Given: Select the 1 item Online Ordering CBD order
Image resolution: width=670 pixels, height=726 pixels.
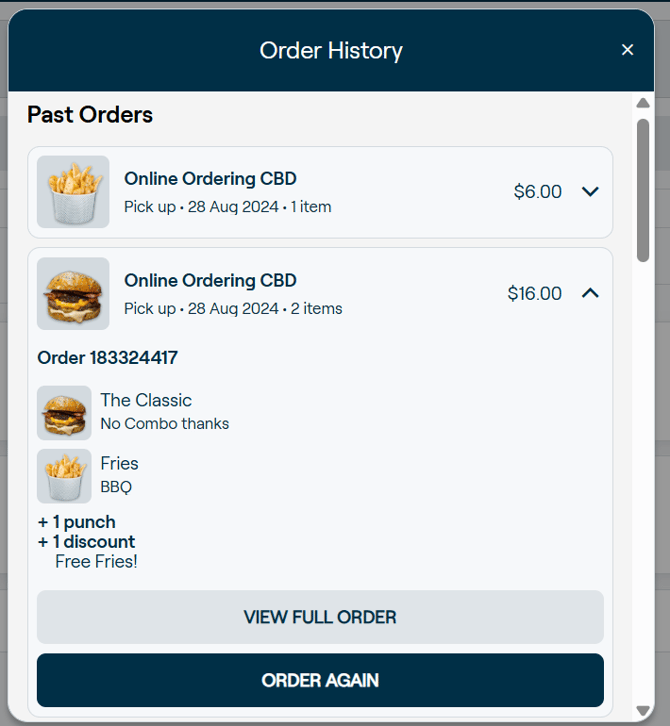Looking at the screenshot, I should pyautogui.click(x=210, y=180).
